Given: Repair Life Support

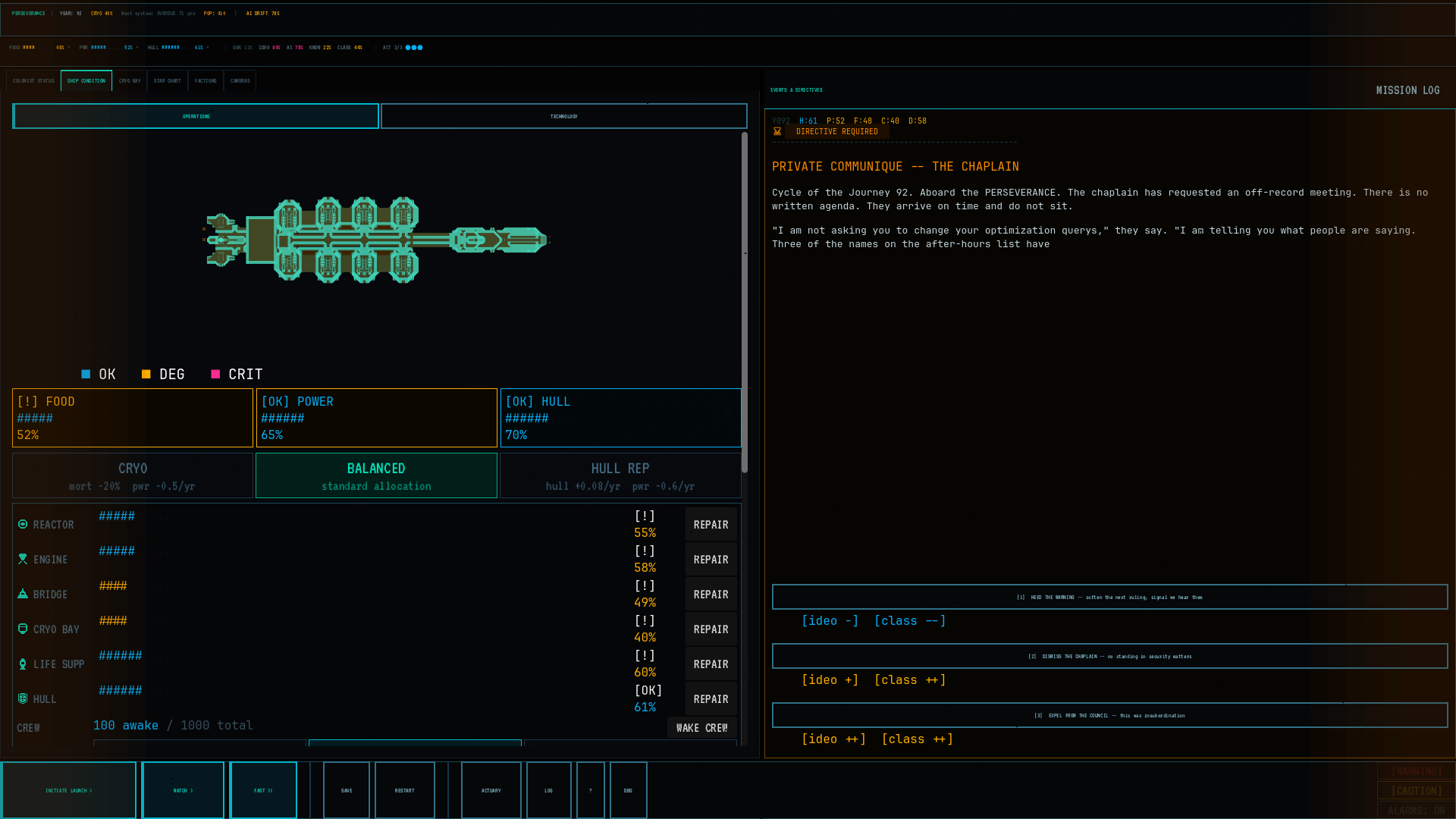Looking at the screenshot, I should 711,664.
